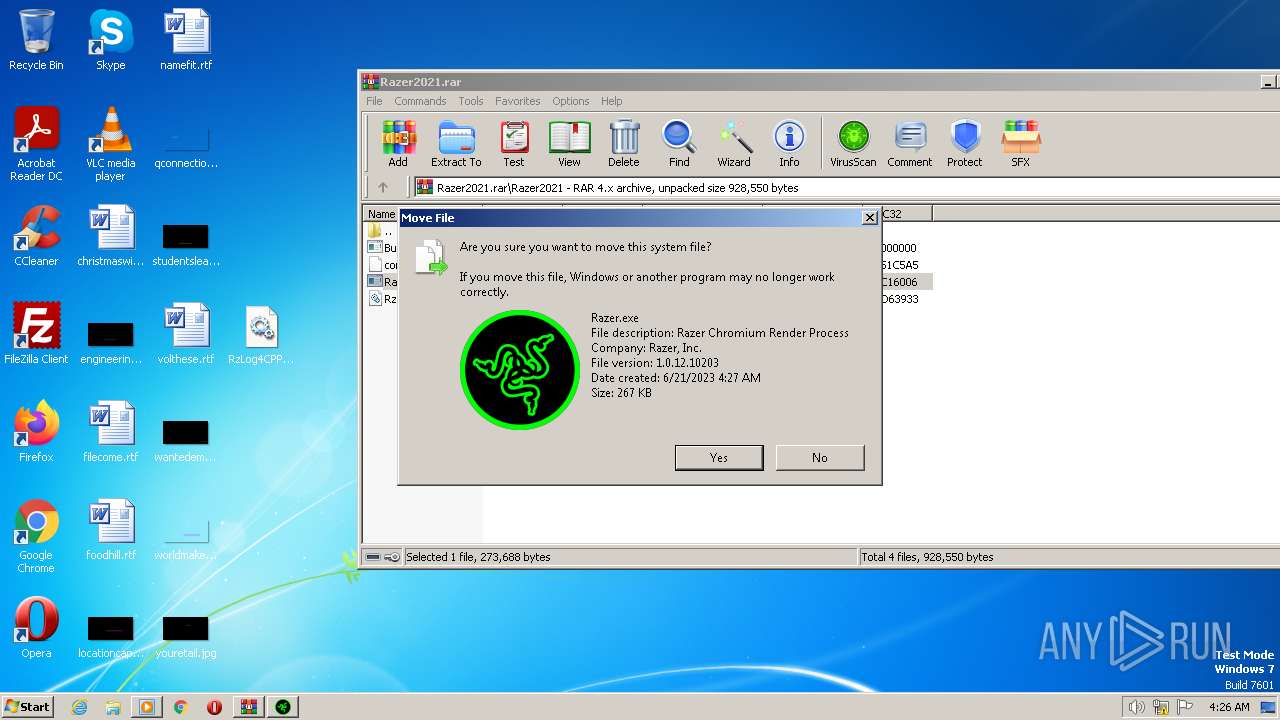This screenshot has width=1280, height=720.
Task: Click the VLC media player desktop icon
Action: pyautogui.click(x=110, y=144)
